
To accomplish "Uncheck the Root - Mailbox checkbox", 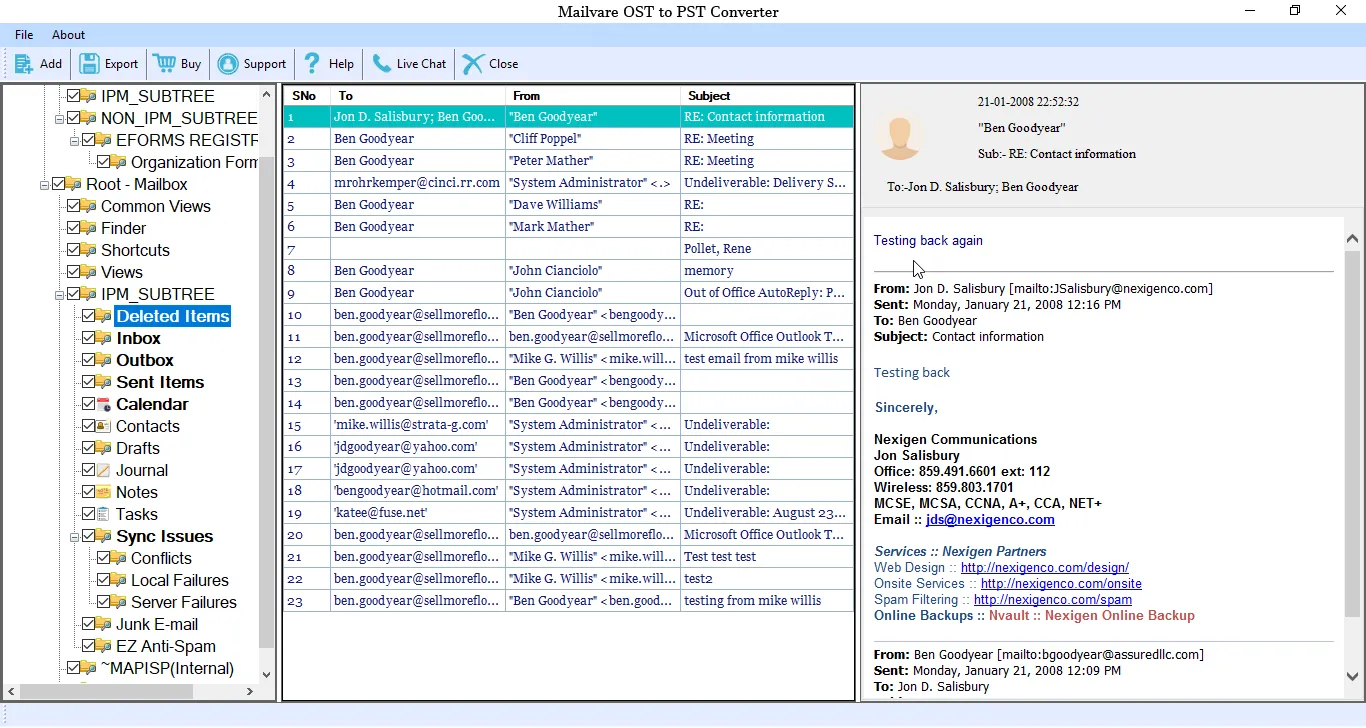I will [59, 184].
